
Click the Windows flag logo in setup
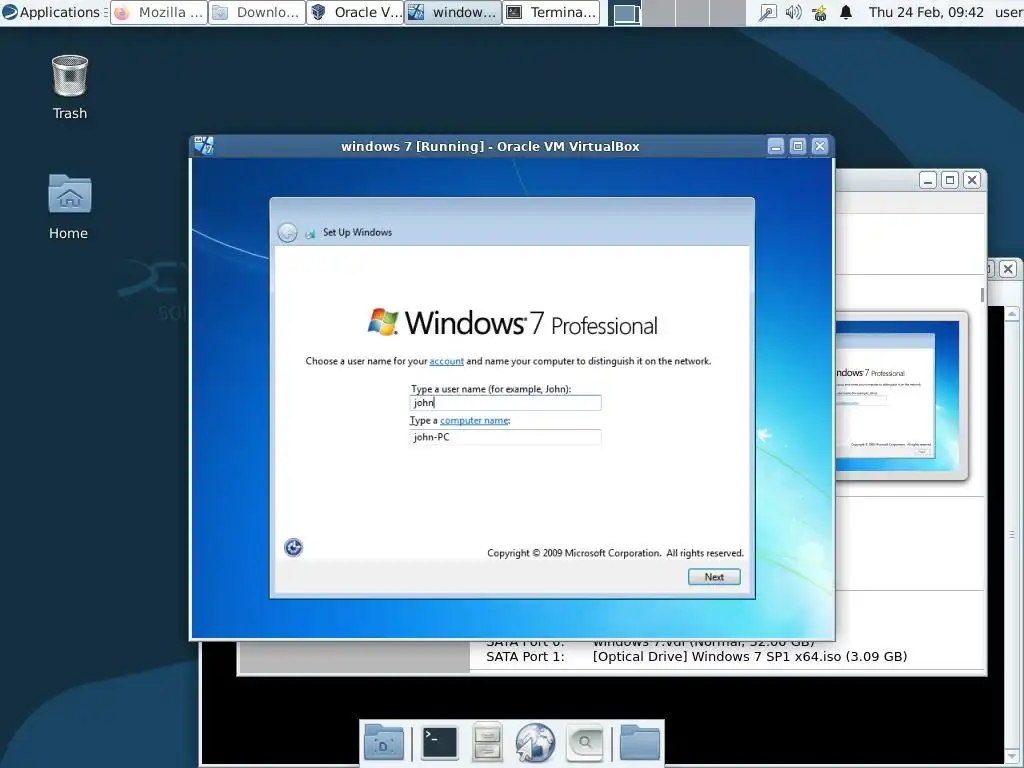pyautogui.click(x=383, y=321)
